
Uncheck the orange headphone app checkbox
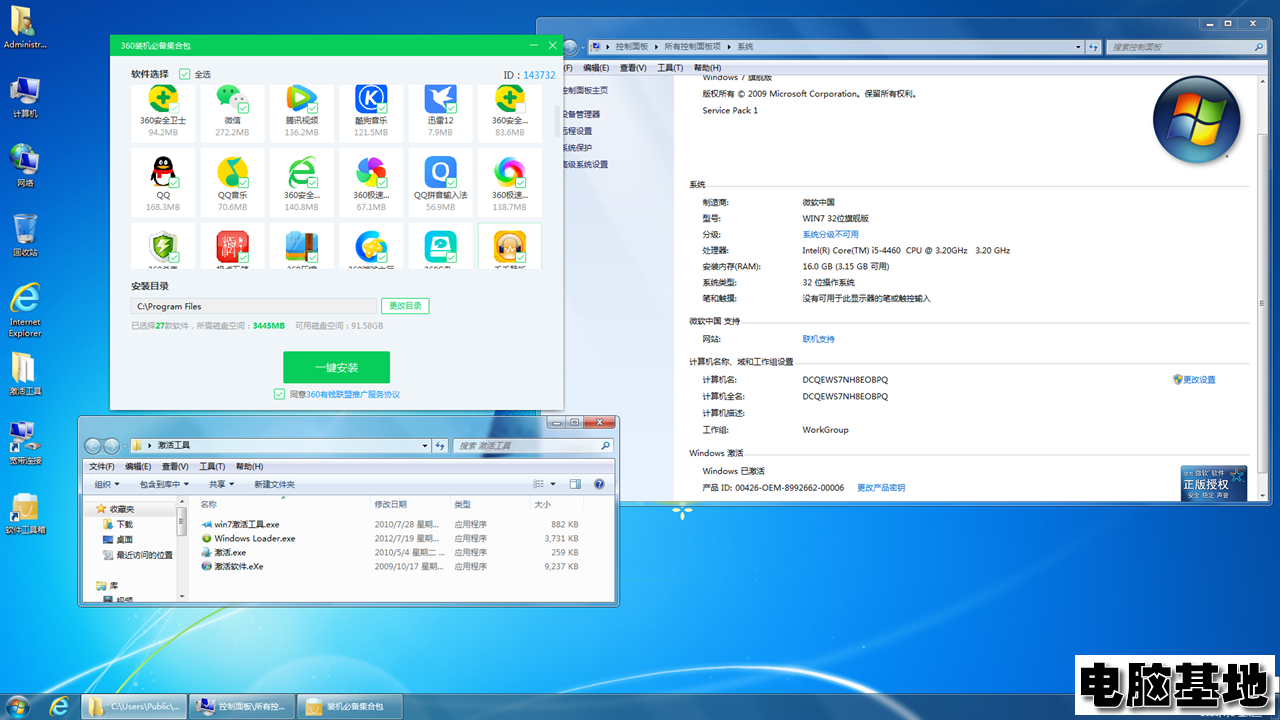click(521, 258)
